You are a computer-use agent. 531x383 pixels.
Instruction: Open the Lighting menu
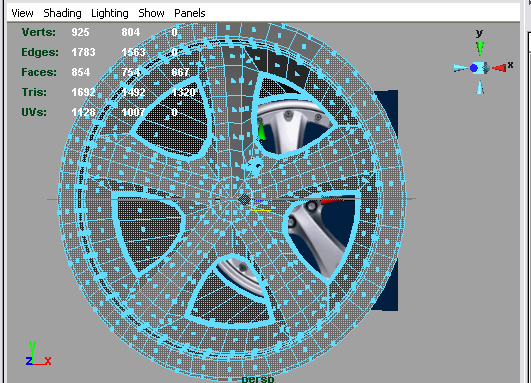point(110,13)
